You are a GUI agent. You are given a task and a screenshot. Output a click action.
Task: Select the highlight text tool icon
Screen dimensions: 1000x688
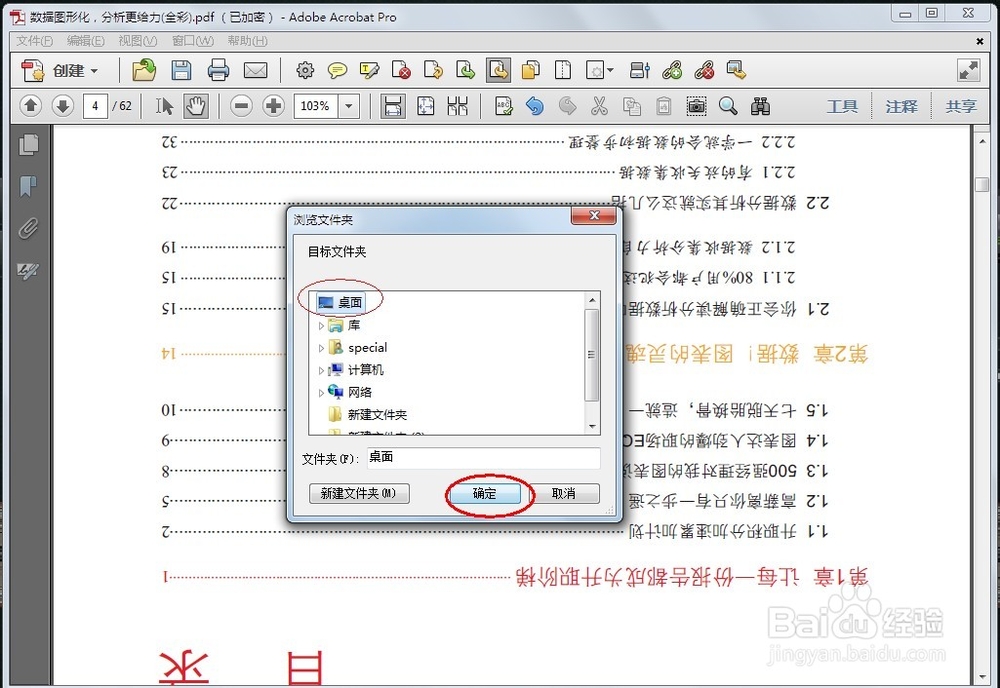coord(369,70)
